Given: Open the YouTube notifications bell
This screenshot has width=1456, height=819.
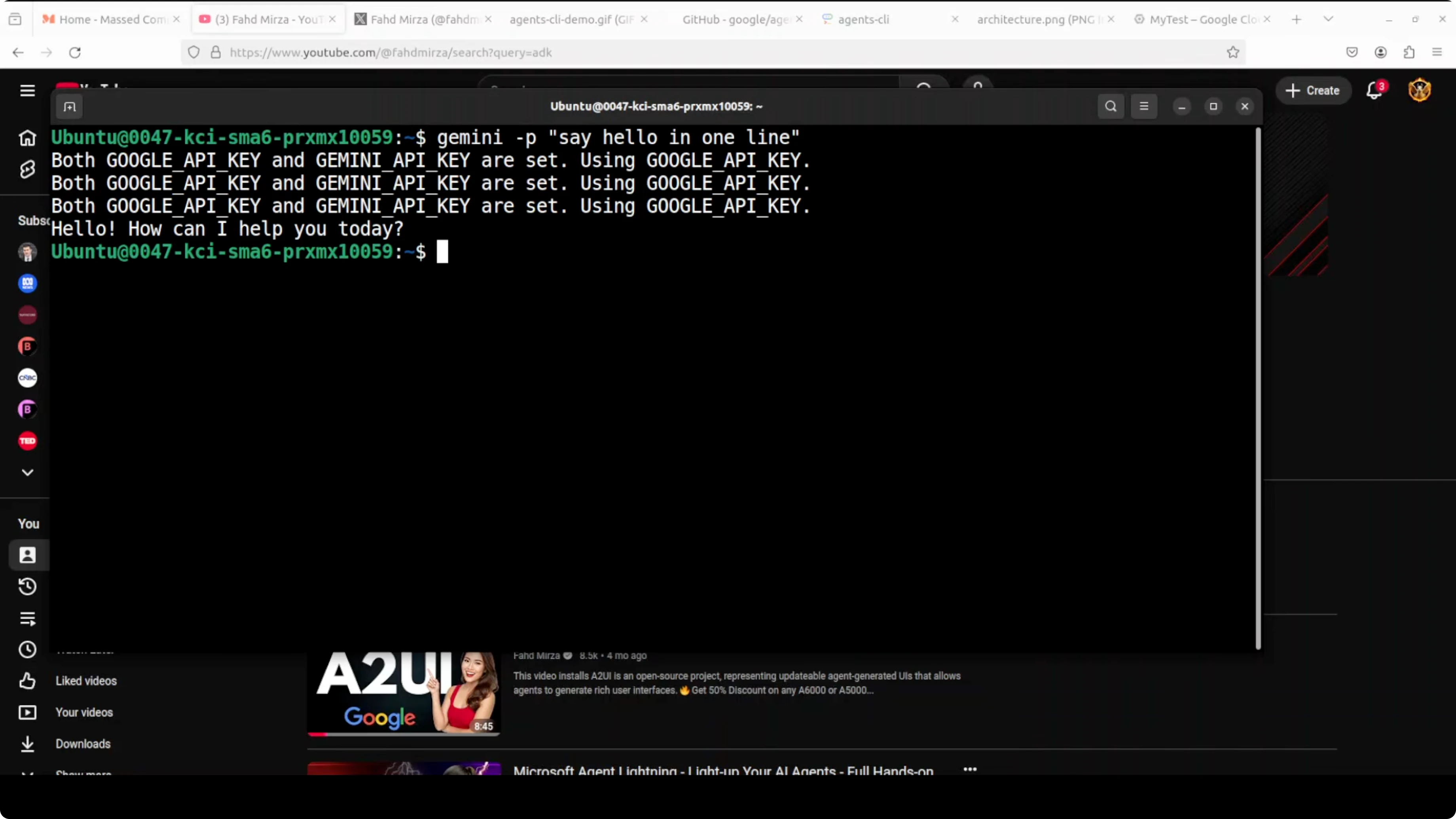Looking at the screenshot, I should 1374,91.
